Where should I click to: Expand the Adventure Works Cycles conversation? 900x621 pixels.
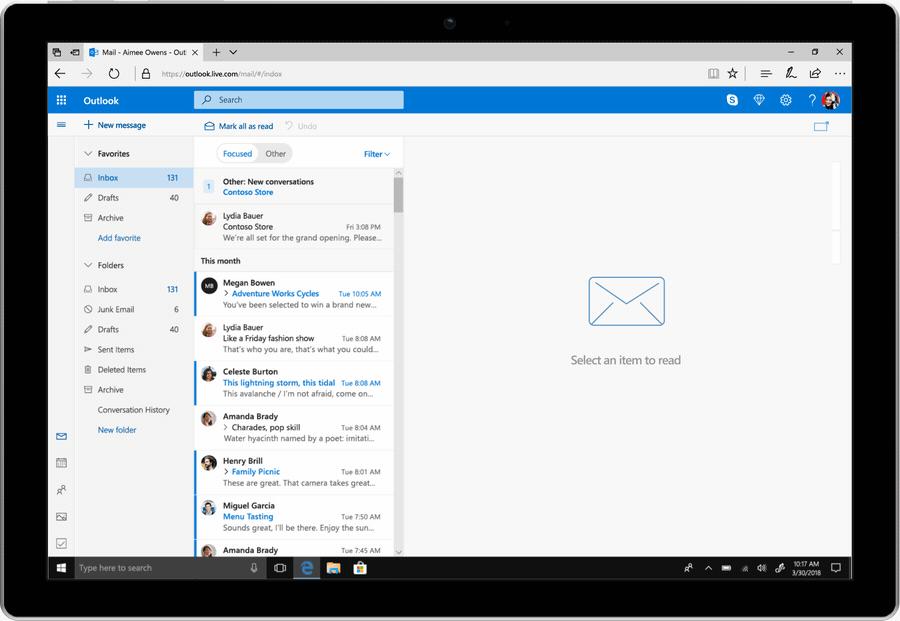[x=225, y=293]
